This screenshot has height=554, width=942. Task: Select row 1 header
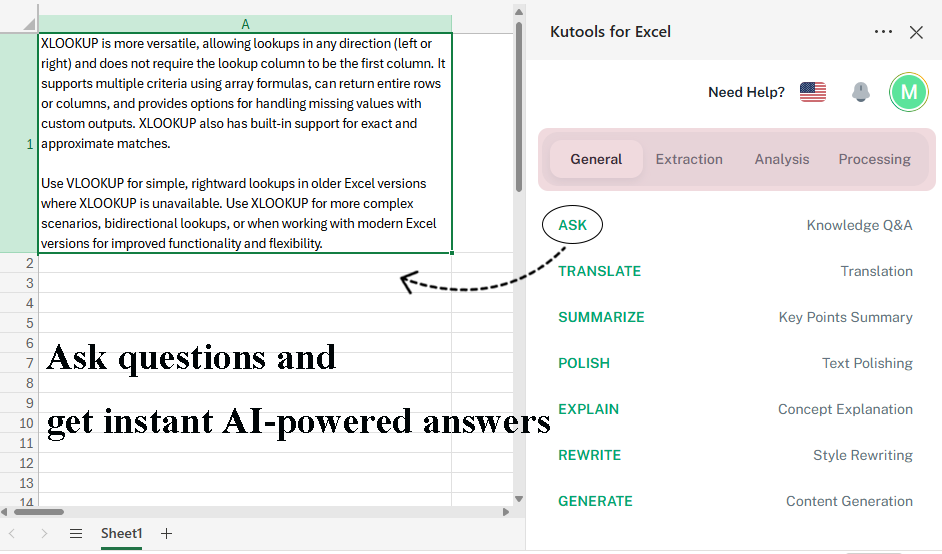tap(19, 143)
